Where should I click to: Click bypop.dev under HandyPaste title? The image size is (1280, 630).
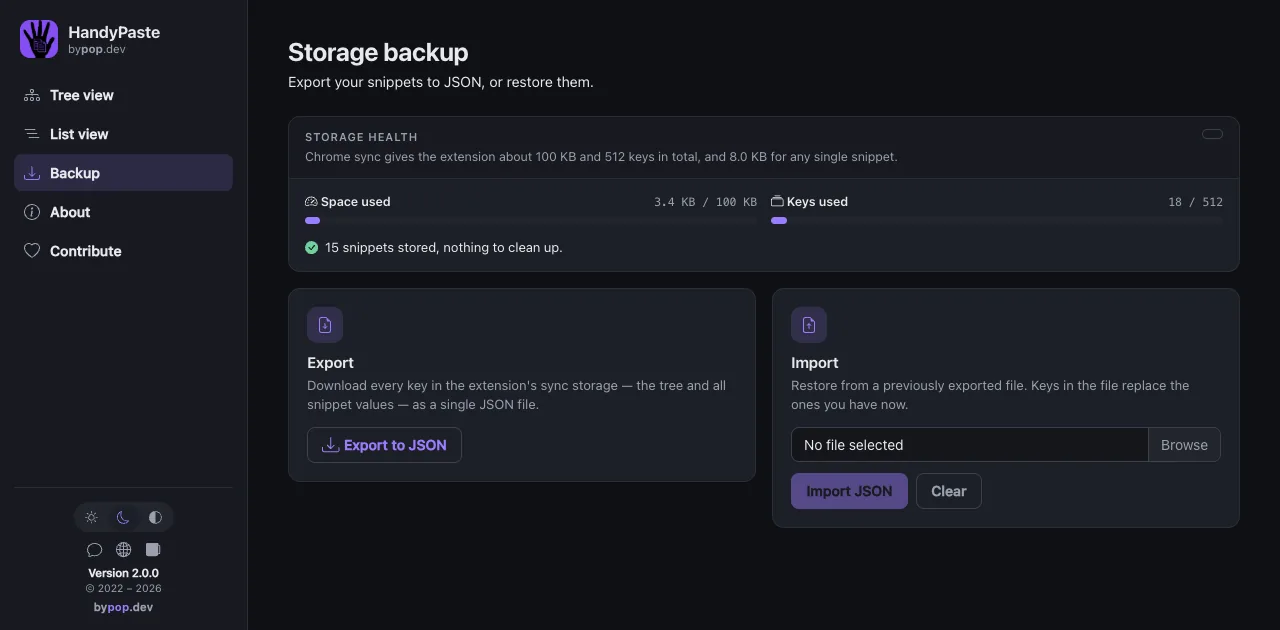(97, 49)
